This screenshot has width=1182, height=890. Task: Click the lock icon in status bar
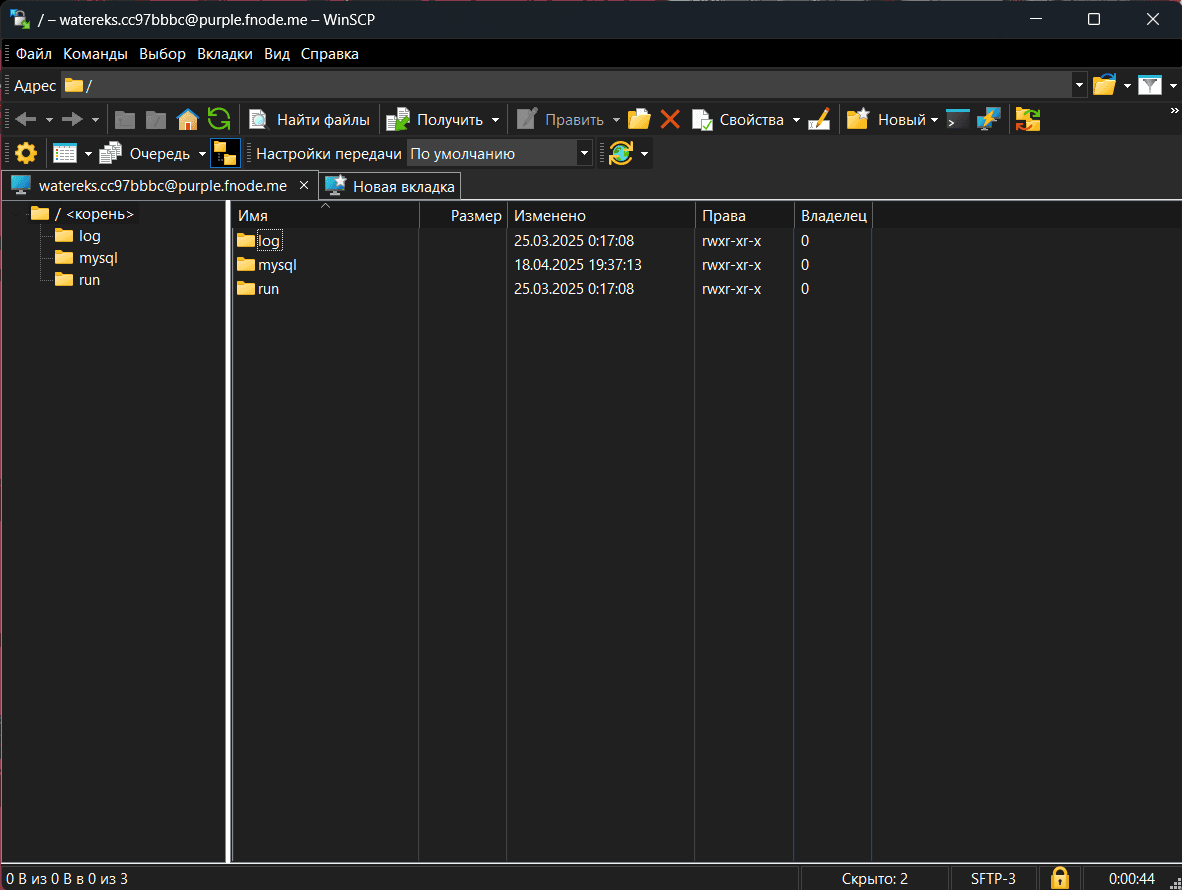pos(1060,878)
